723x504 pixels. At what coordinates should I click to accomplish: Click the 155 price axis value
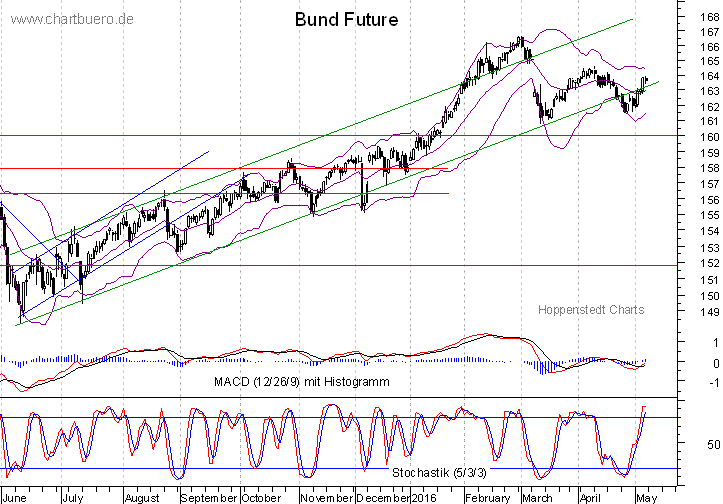click(x=709, y=215)
